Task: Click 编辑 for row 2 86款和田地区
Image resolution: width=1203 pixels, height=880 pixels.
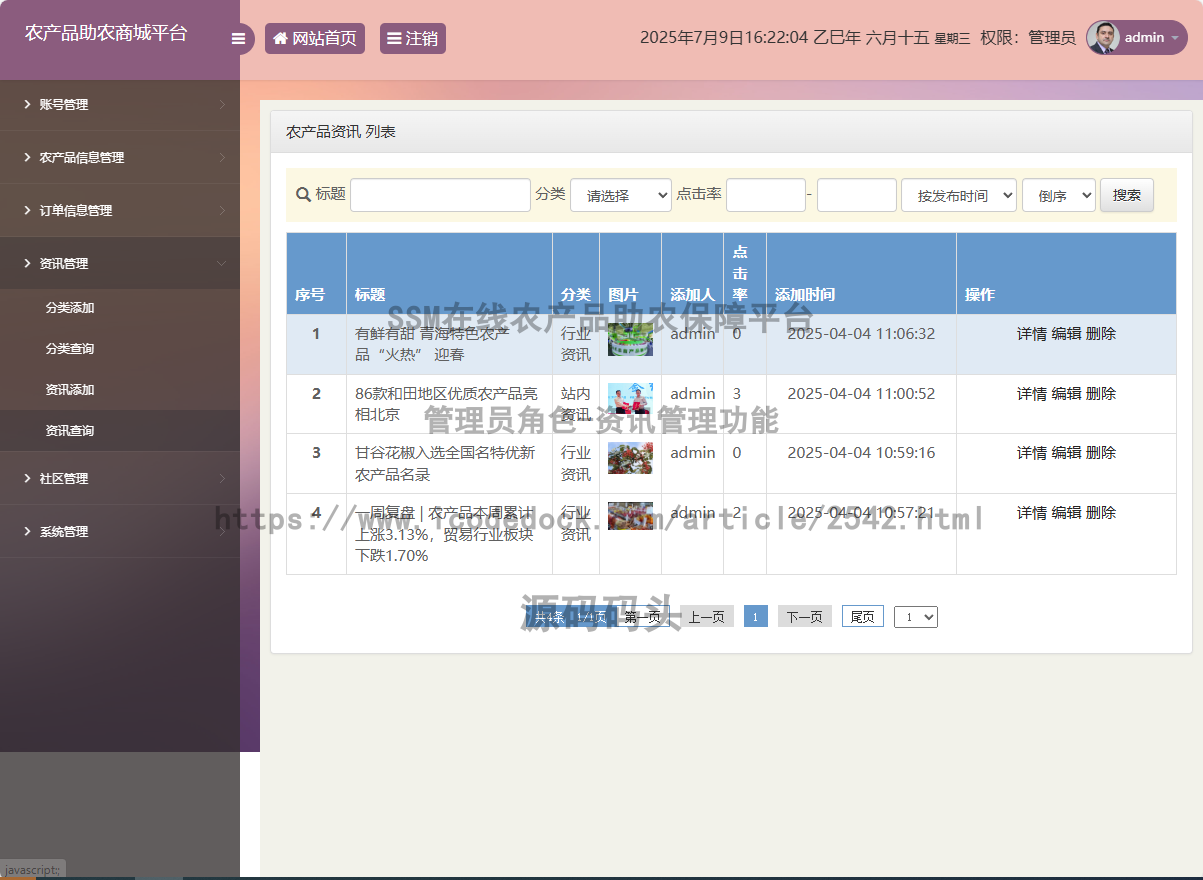Action: pyautogui.click(x=1066, y=394)
